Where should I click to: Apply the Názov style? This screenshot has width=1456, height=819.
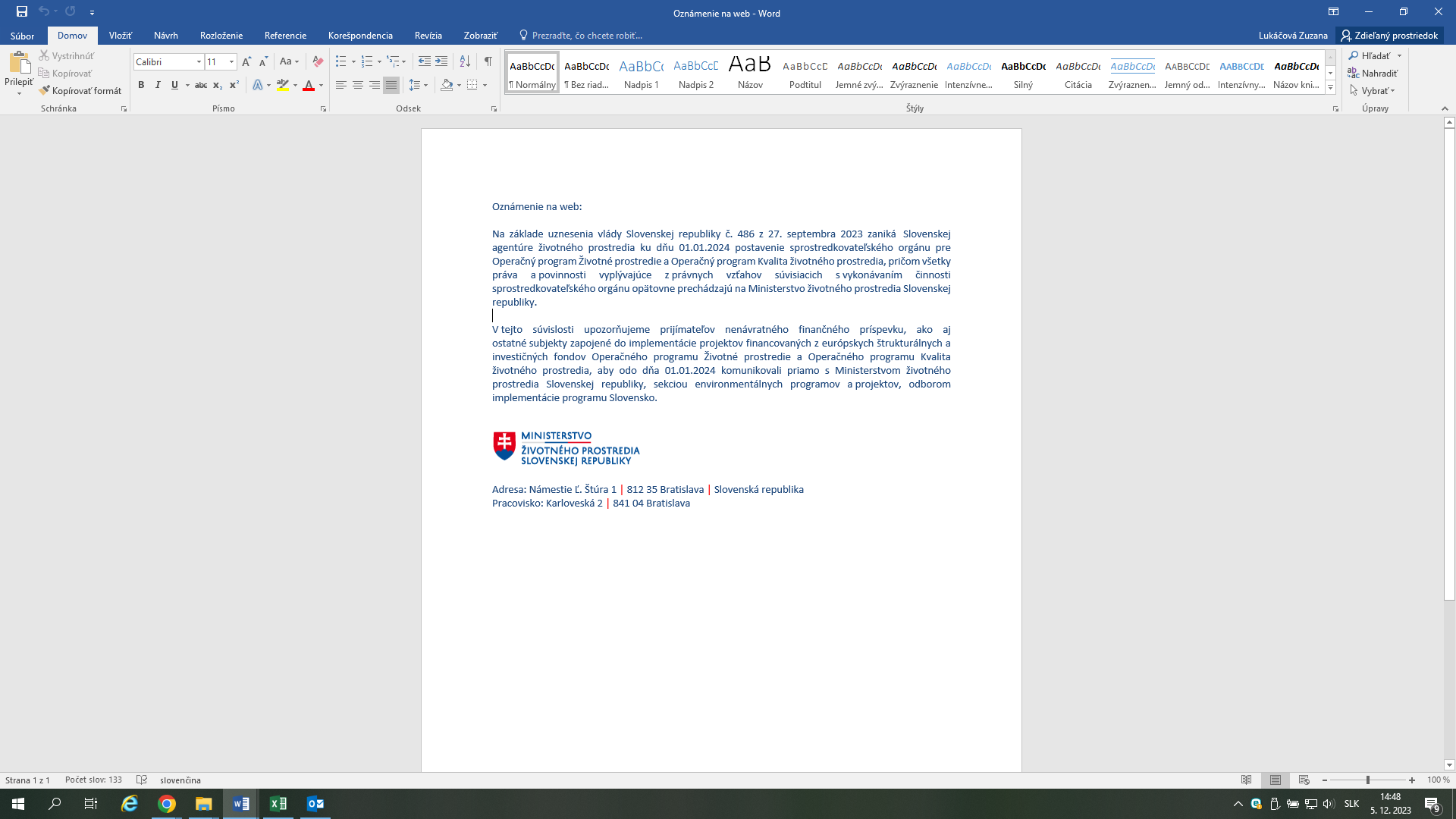(x=751, y=73)
